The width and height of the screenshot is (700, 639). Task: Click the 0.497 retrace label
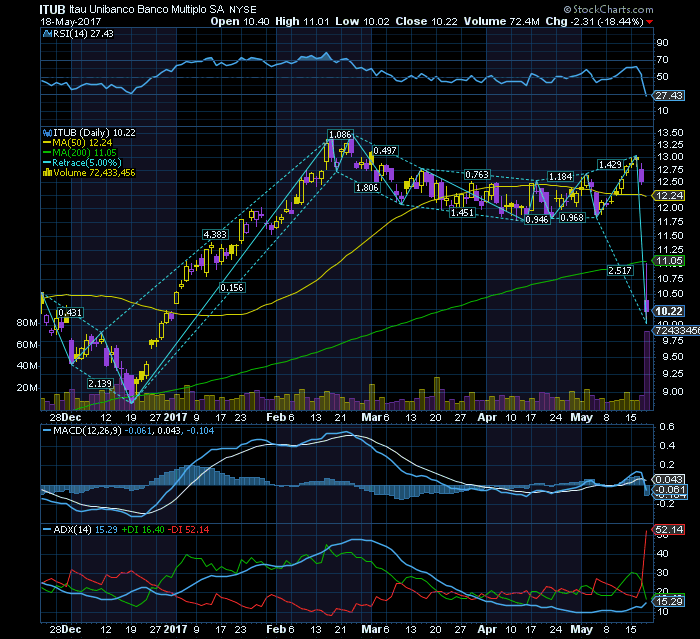385,150
